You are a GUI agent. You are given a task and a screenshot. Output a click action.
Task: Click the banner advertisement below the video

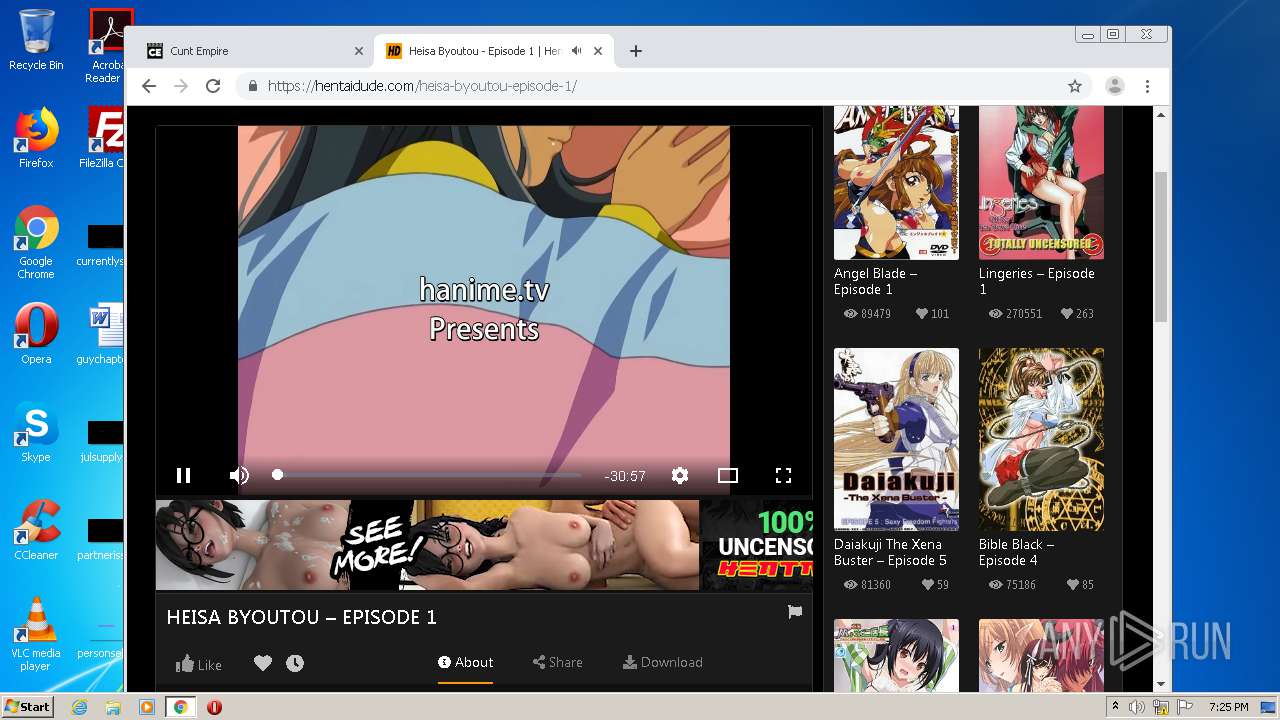(484, 545)
